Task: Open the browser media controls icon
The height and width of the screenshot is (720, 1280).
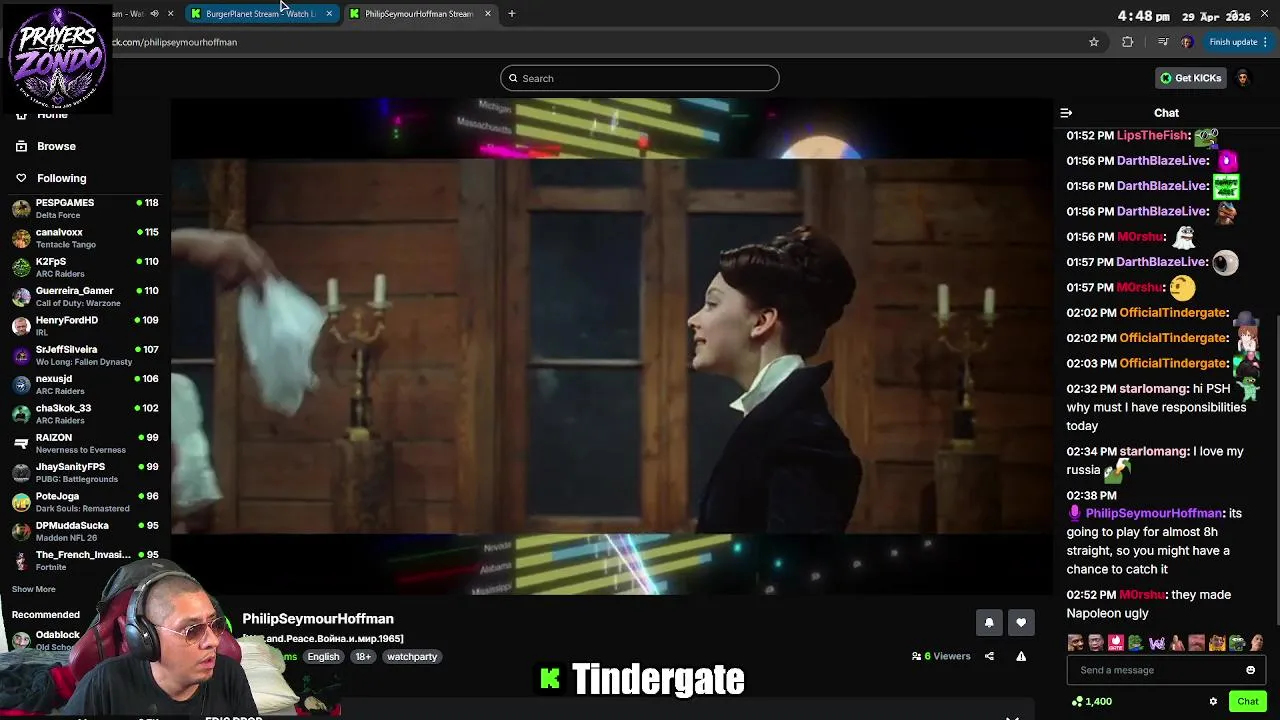Action: 1162,42
